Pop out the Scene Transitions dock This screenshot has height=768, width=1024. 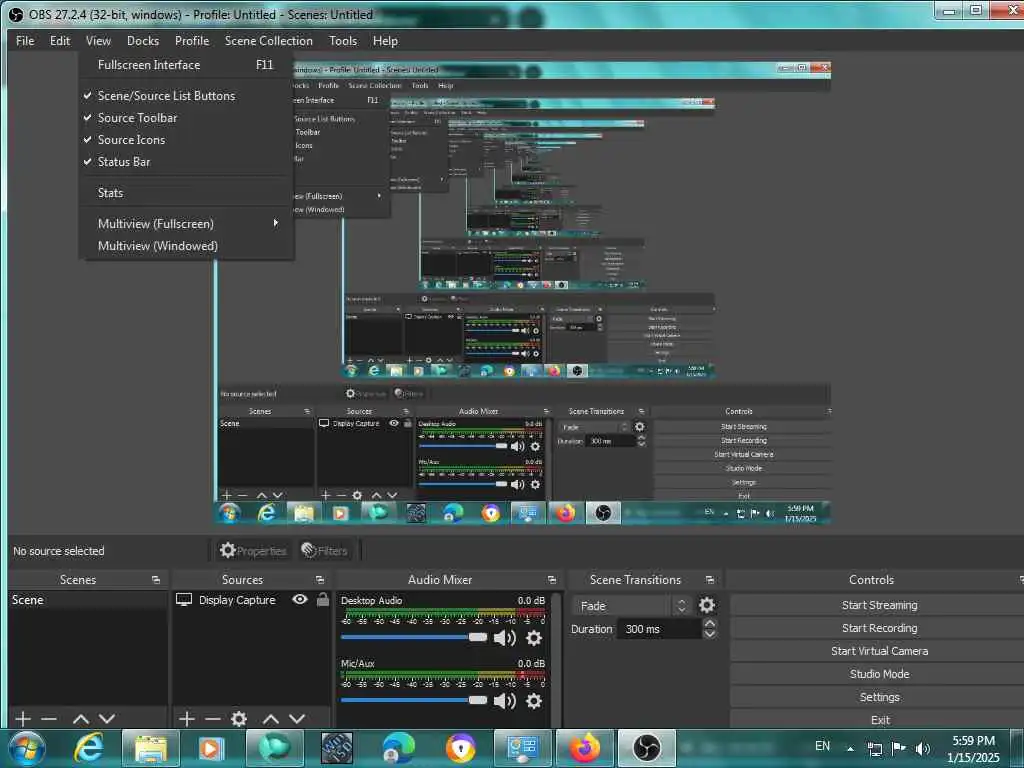point(710,580)
